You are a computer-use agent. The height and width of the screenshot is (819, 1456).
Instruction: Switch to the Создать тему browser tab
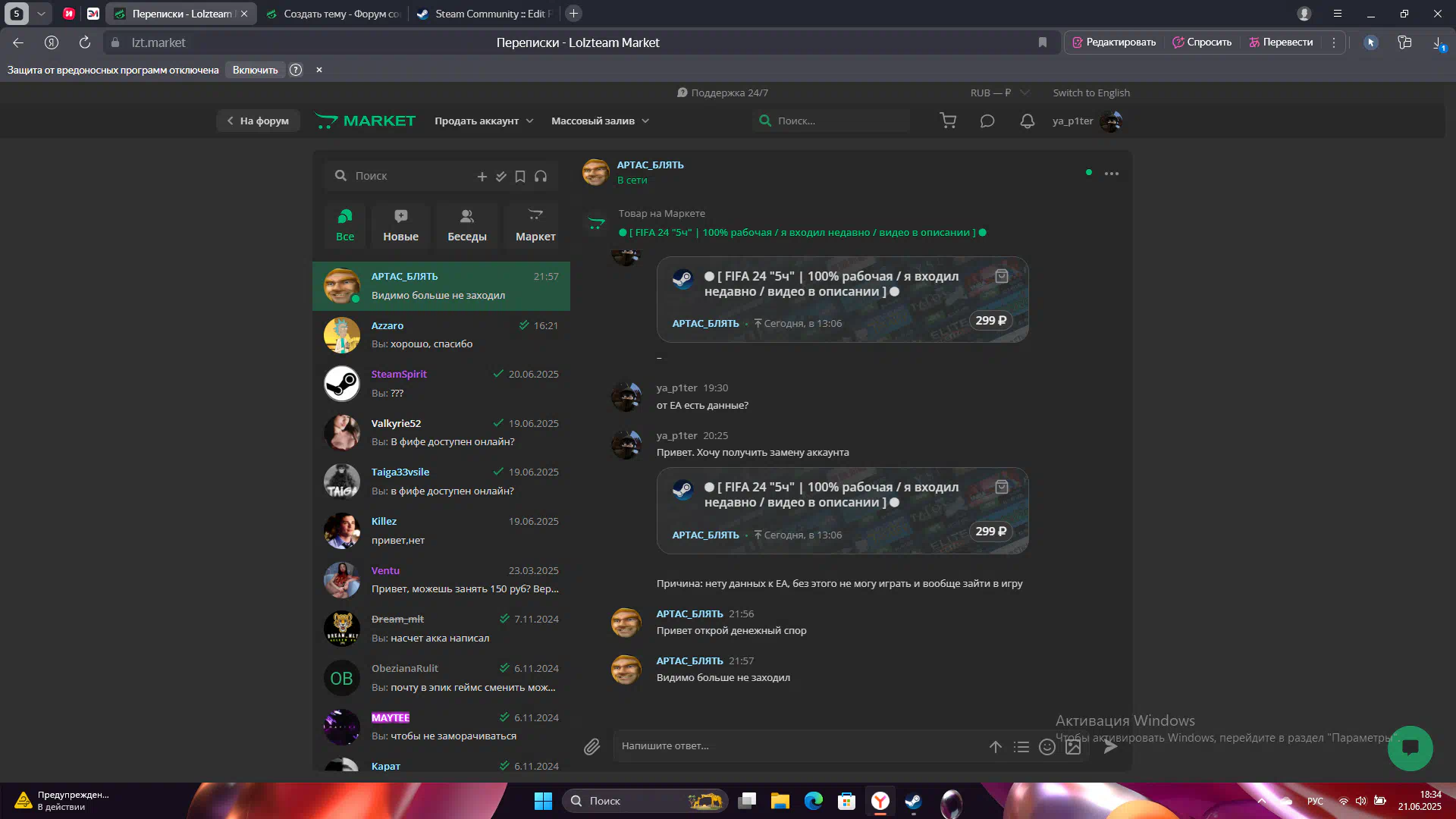(334, 14)
